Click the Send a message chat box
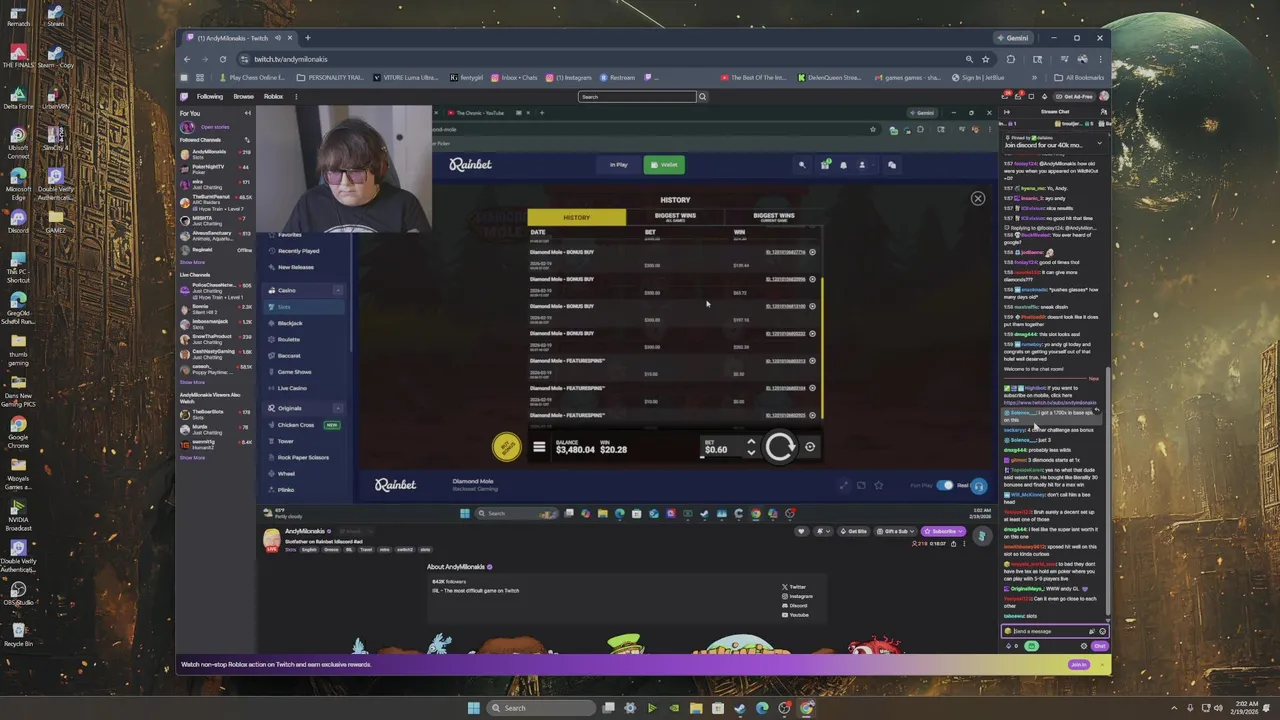This screenshot has width=1280, height=720. (x=1055, y=631)
